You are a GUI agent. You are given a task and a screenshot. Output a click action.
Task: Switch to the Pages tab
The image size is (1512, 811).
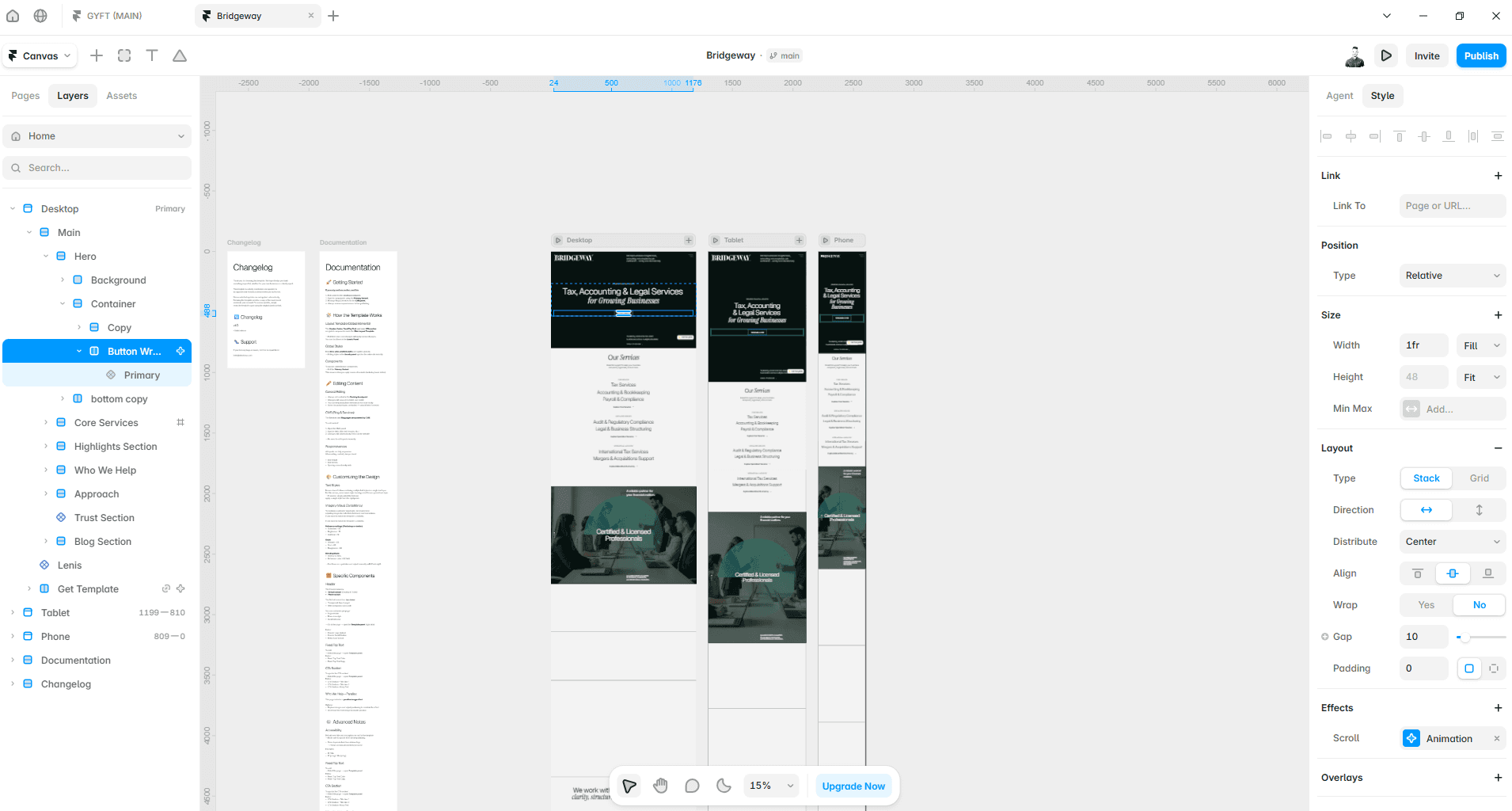[25, 96]
